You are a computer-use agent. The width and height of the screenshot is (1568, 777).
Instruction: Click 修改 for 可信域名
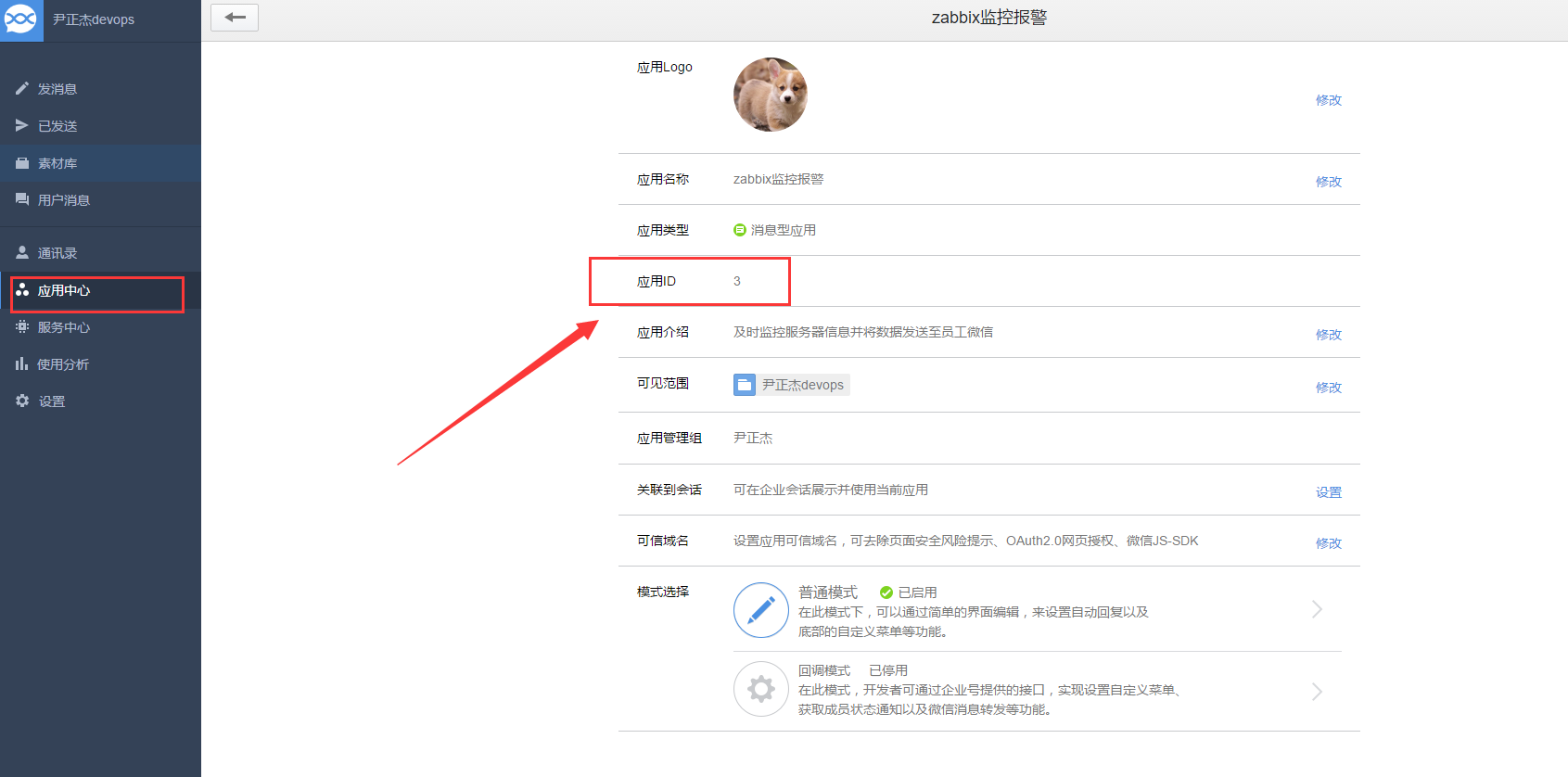(x=1329, y=543)
